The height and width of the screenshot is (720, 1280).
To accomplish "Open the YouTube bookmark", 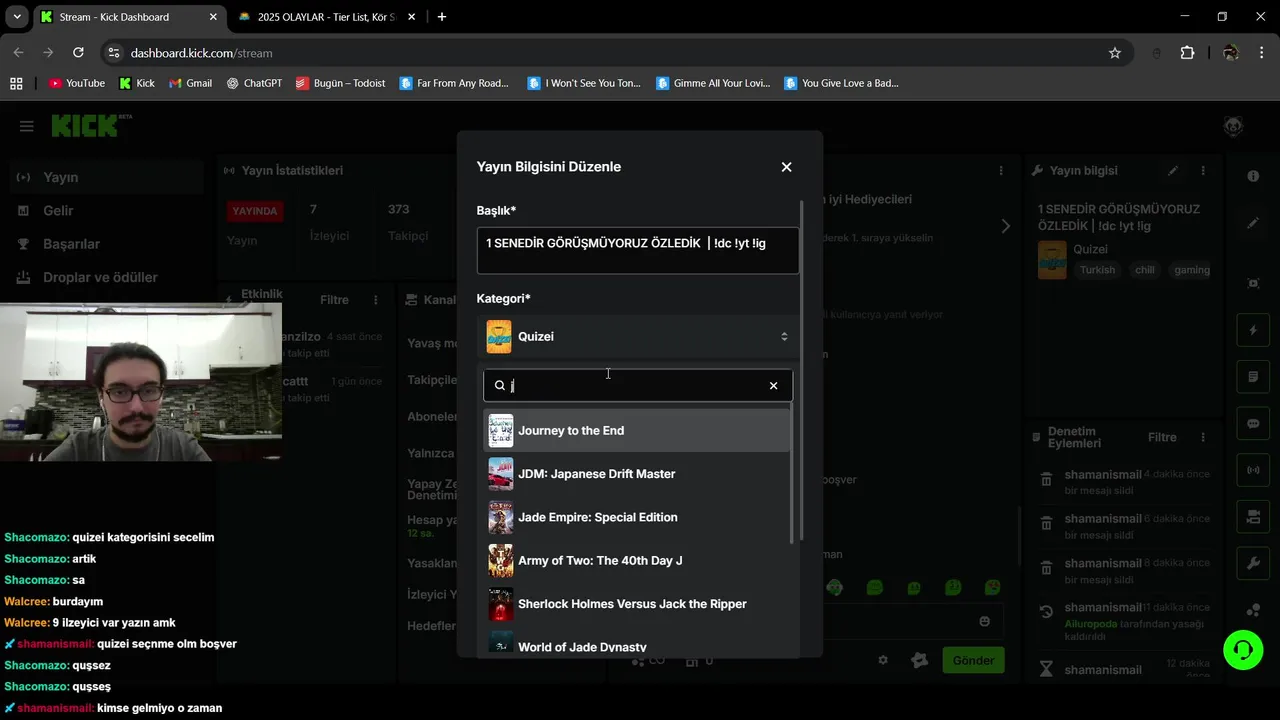I will 77,83.
